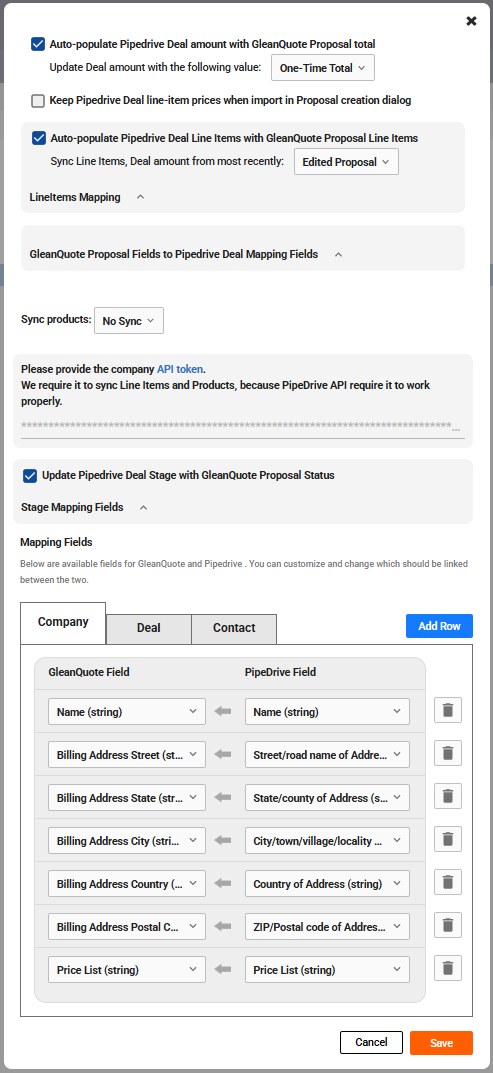Toggle Auto-populate Pipedrive Deal Line Items checkbox
This screenshot has height=1073, width=493.
point(39,138)
